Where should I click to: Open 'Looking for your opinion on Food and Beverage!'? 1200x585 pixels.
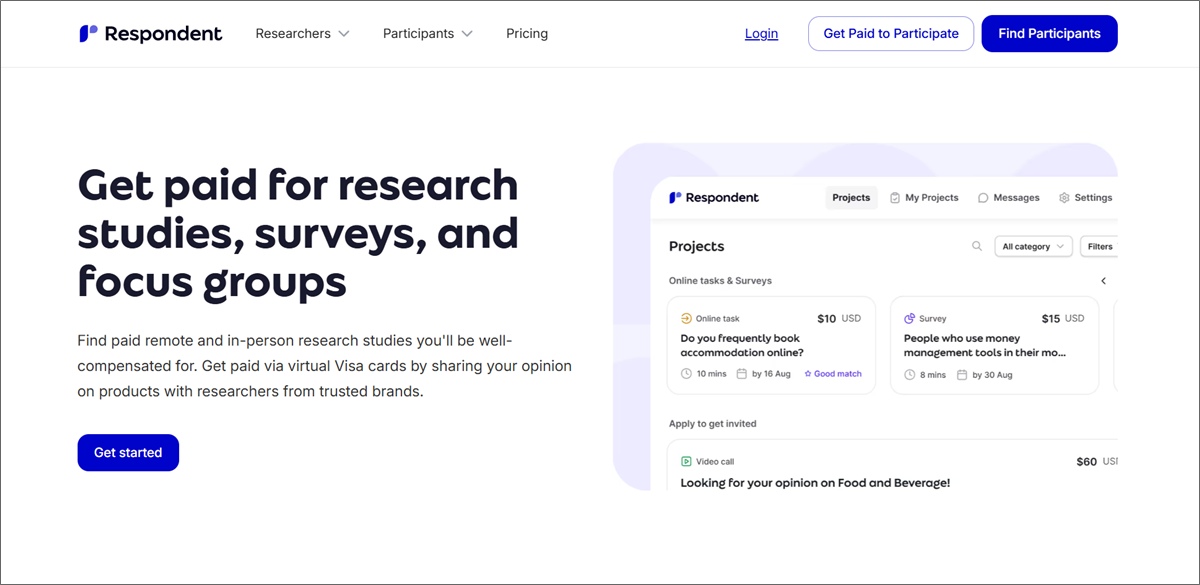(815, 483)
